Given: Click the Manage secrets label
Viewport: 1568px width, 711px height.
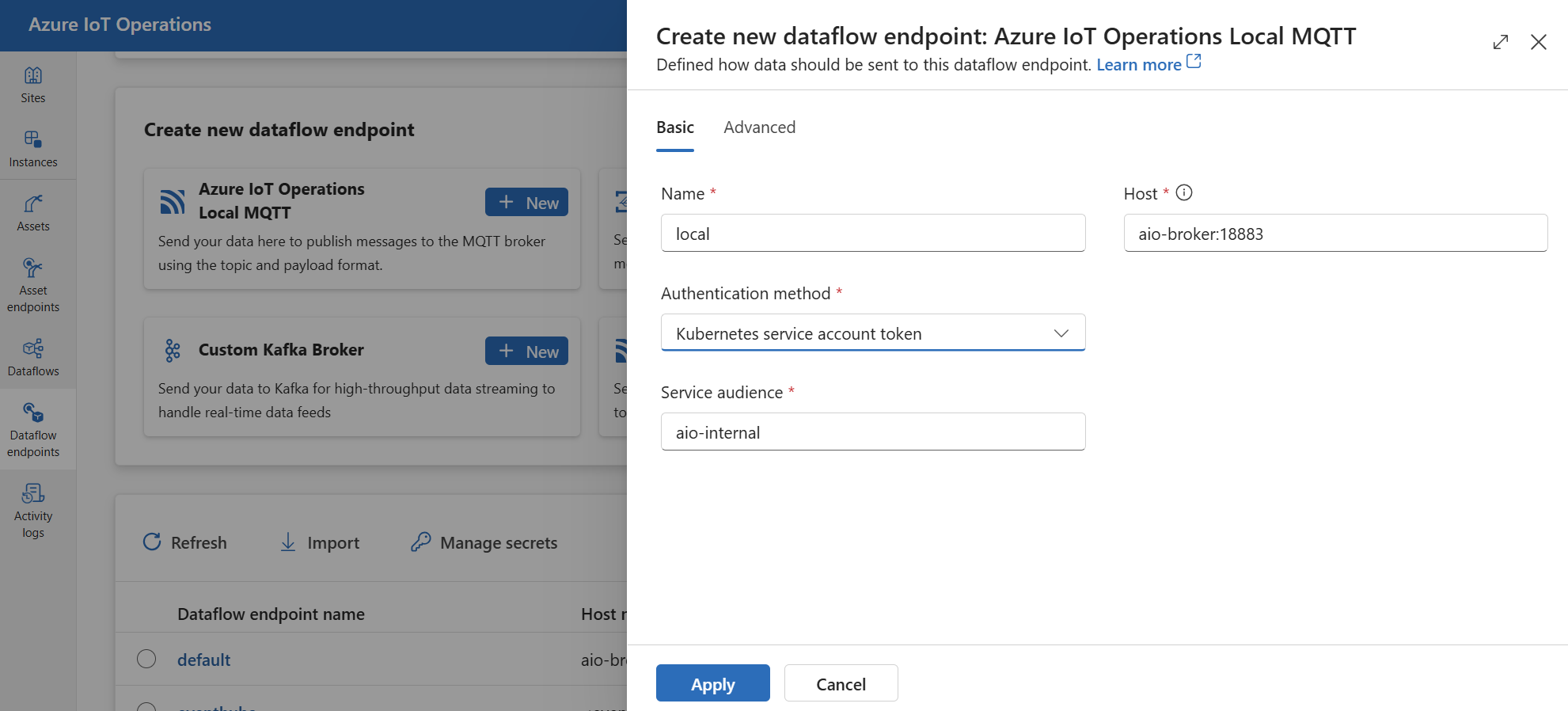Looking at the screenshot, I should point(499,543).
